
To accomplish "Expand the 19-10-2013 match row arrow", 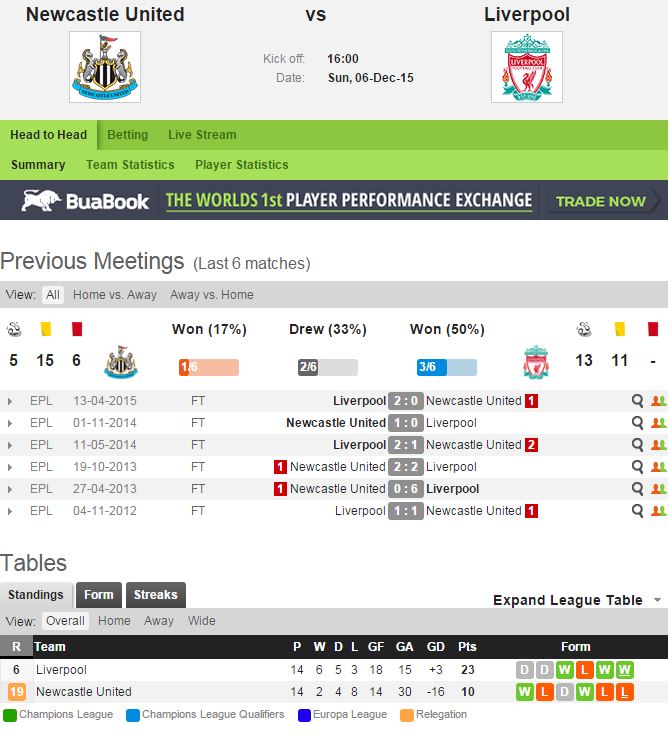I will click(x=10, y=467).
